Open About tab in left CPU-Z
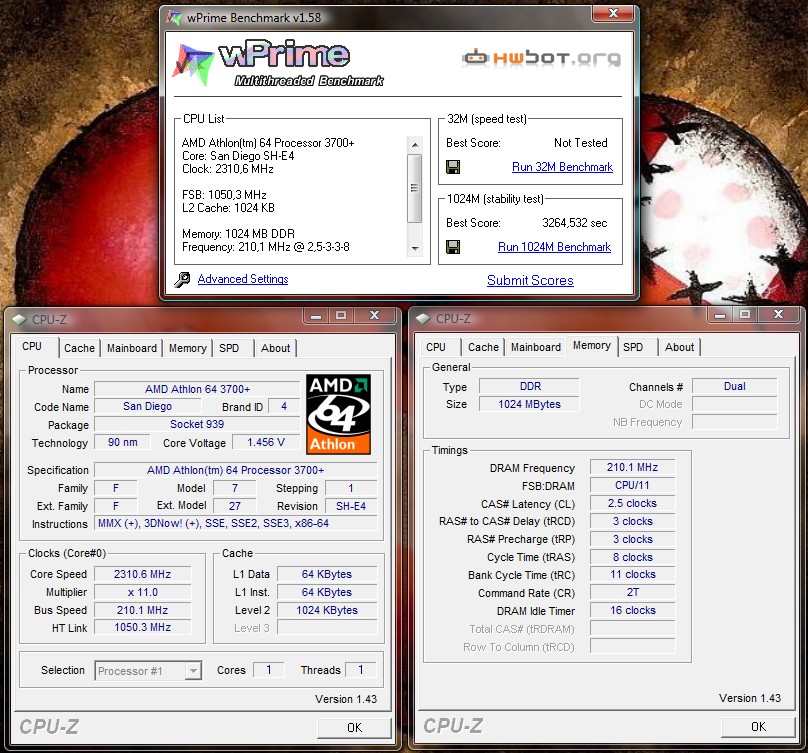 click(x=275, y=348)
